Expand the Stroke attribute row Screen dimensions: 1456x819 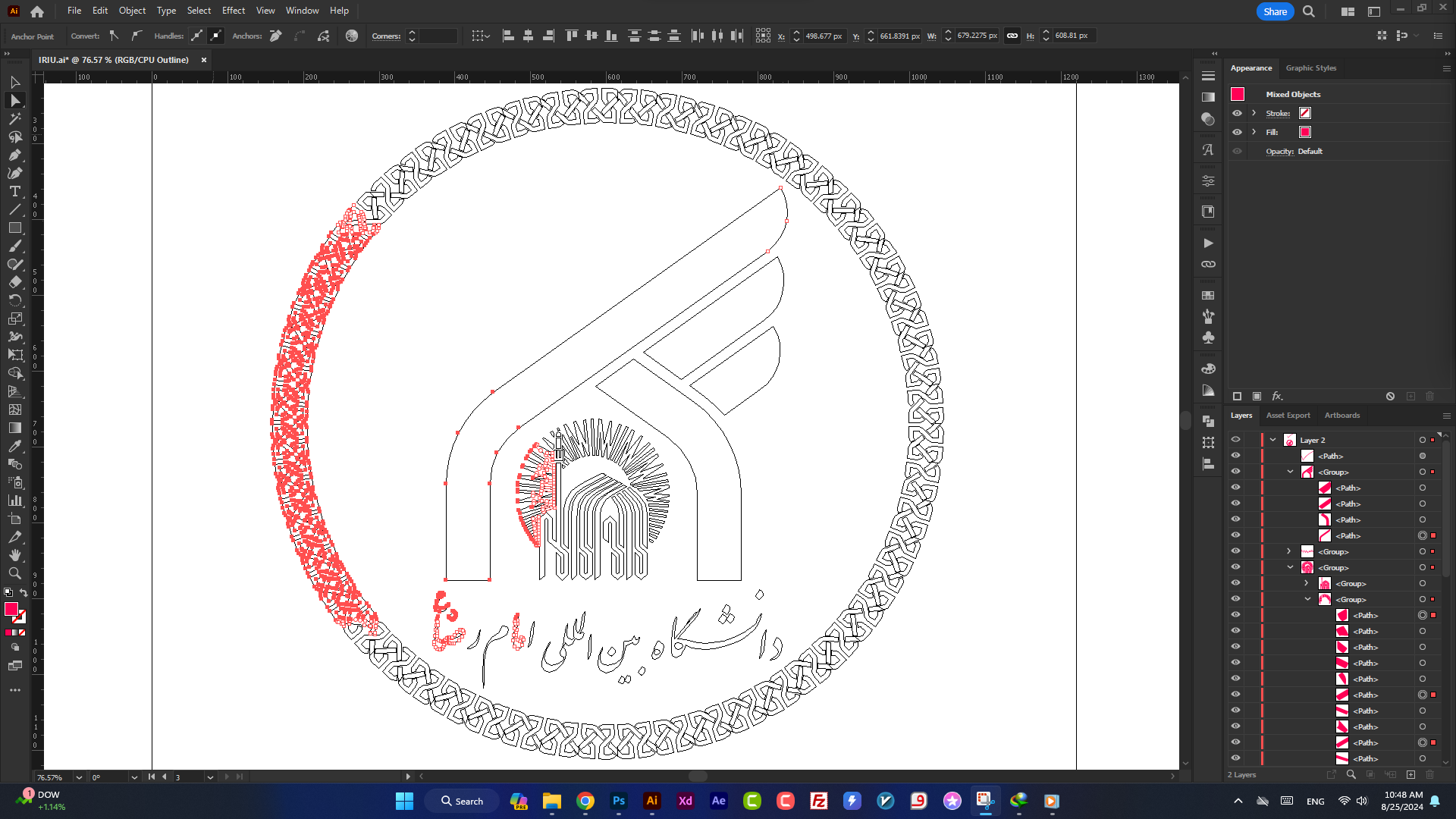(x=1254, y=113)
